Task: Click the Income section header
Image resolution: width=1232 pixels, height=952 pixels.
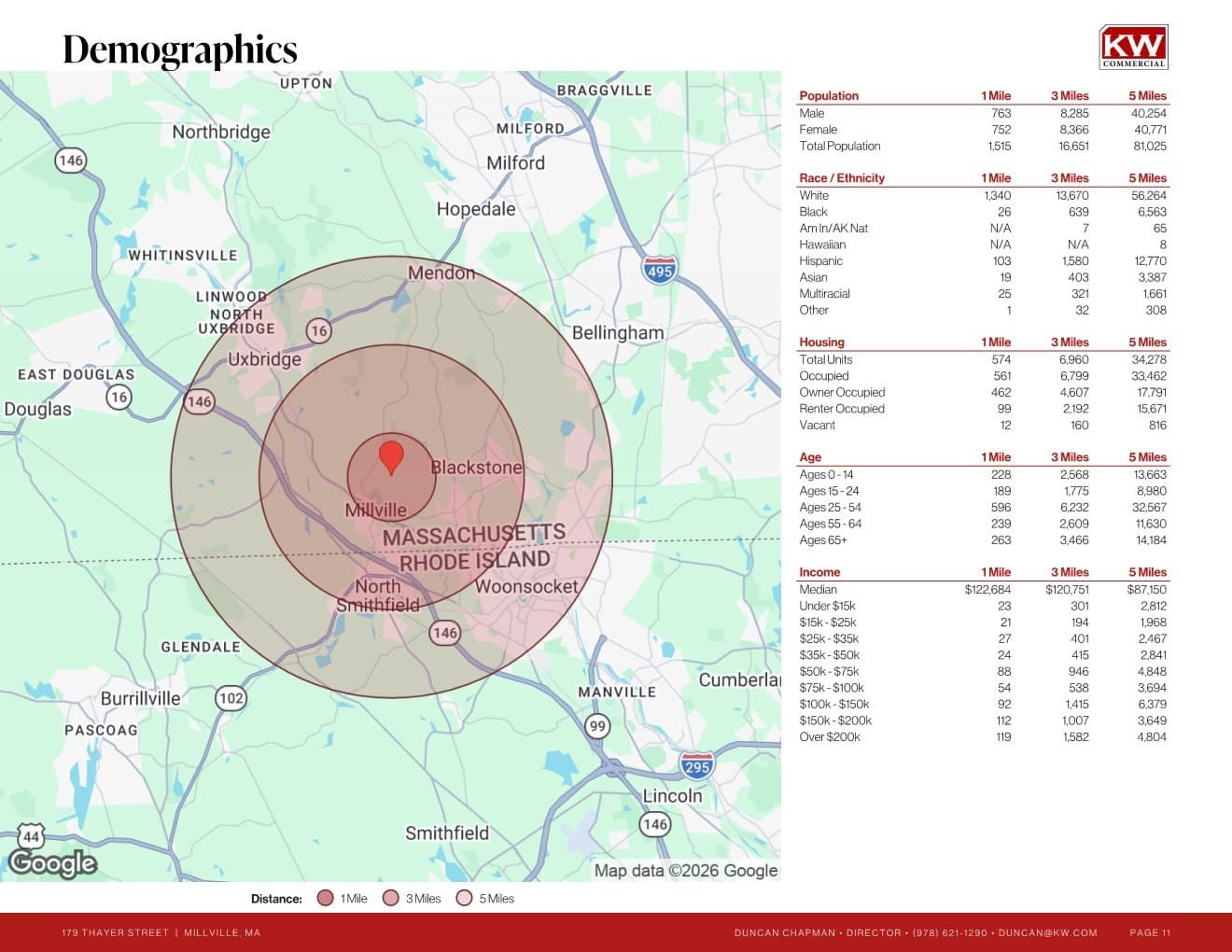Action: [x=819, y=572]
